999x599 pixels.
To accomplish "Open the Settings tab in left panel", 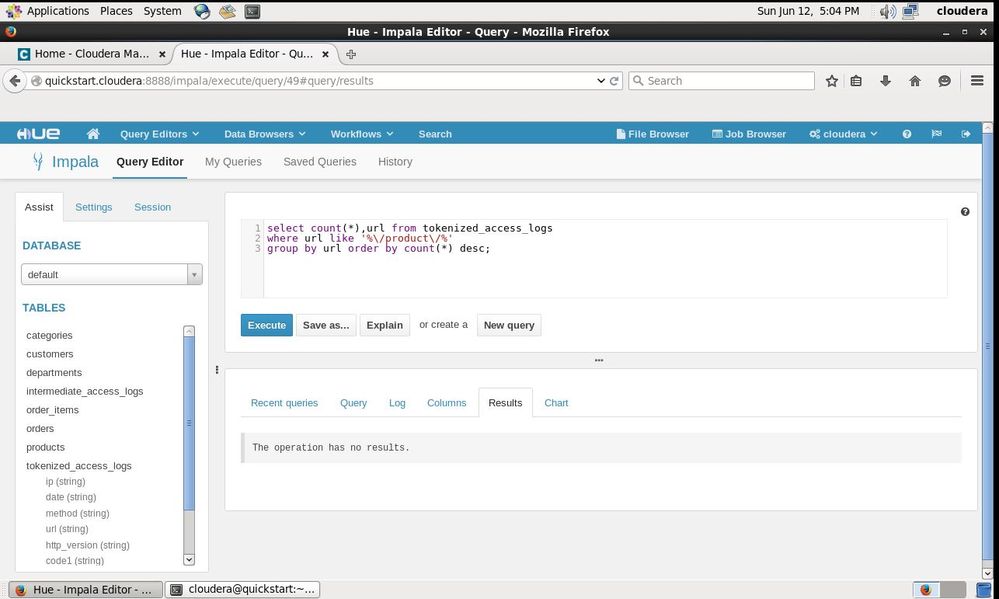I will 94,207.
